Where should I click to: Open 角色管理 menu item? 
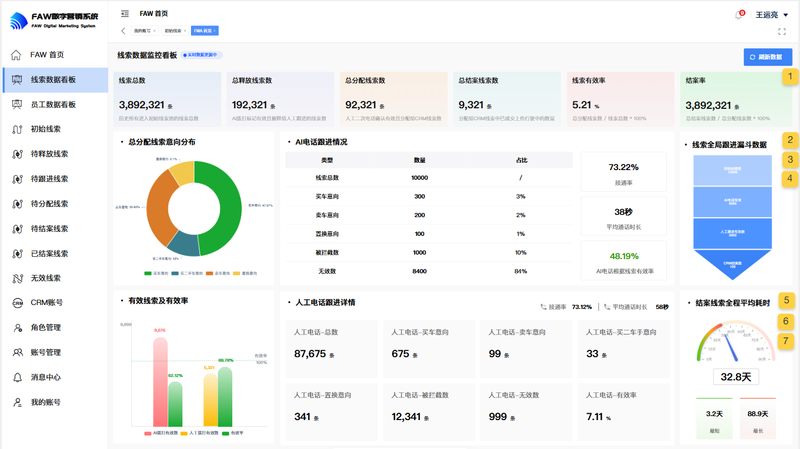55,328
